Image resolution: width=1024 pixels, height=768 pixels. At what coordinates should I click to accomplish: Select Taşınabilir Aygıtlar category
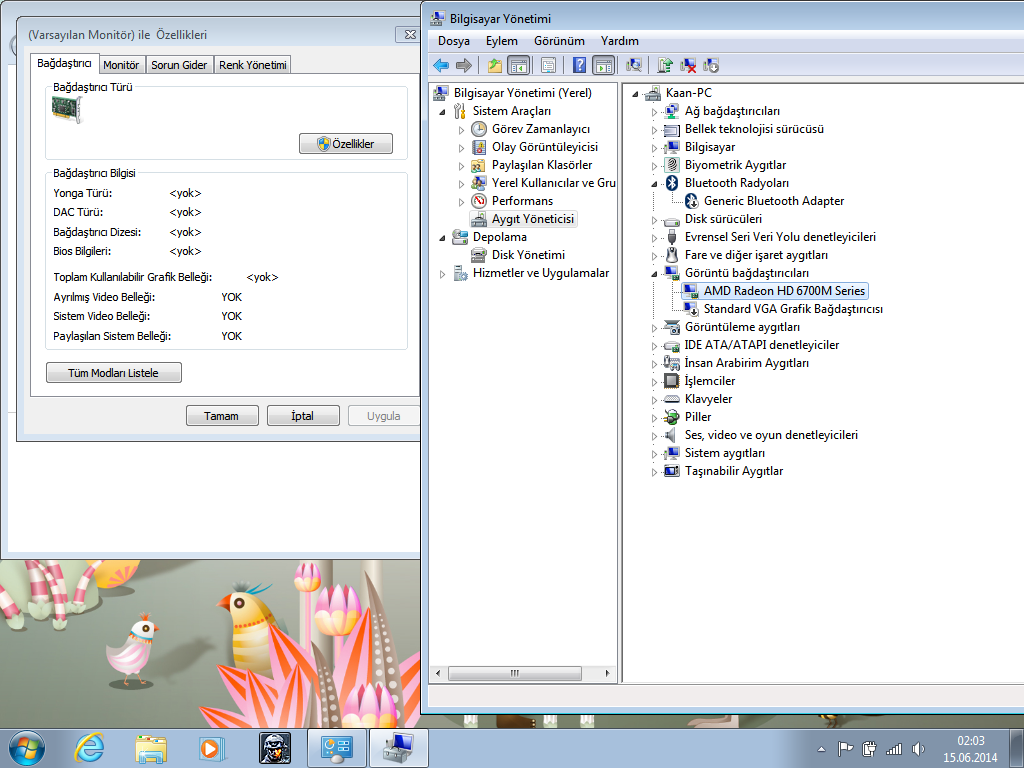(733, 471)
